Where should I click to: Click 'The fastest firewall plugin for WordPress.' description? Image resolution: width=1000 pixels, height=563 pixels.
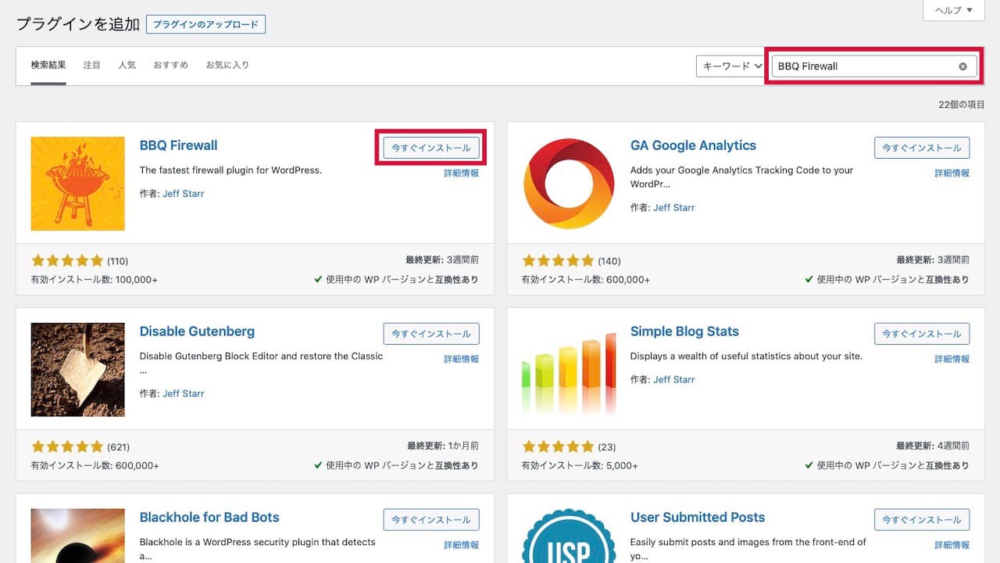point(230,170)
